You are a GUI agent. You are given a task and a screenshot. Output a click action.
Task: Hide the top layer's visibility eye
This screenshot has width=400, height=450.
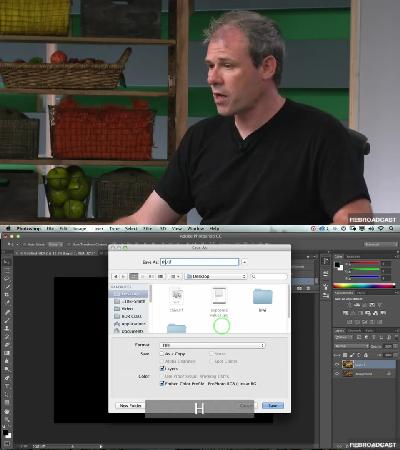tap(337, 365)
